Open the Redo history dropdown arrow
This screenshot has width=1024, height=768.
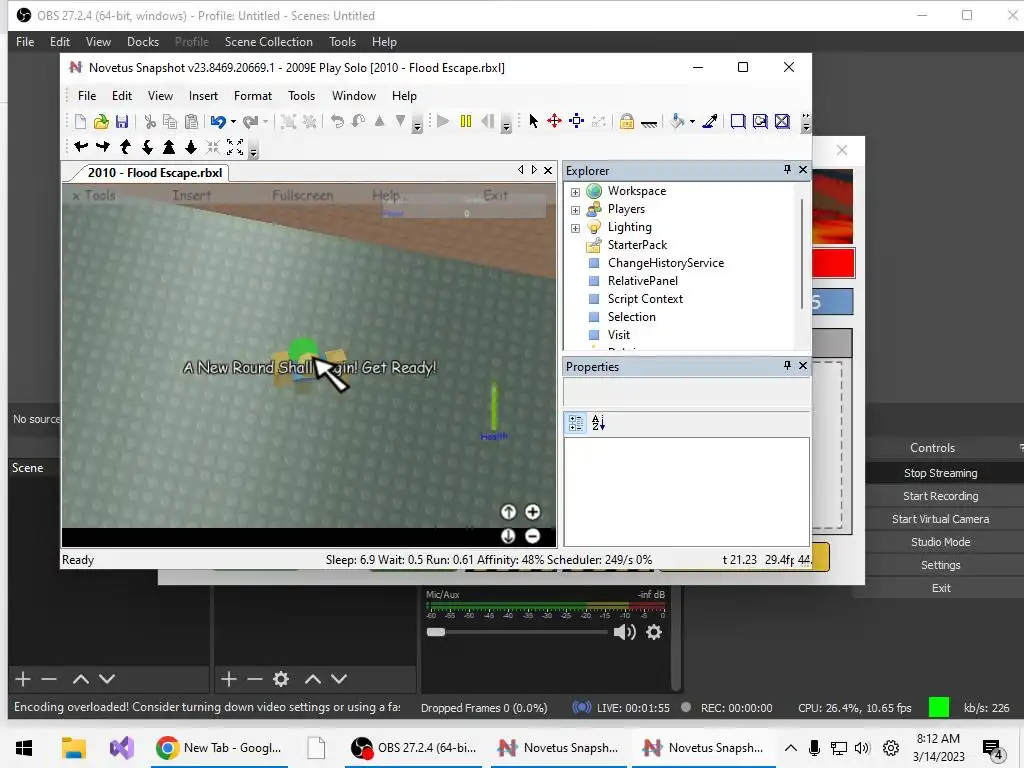(265, 121)
